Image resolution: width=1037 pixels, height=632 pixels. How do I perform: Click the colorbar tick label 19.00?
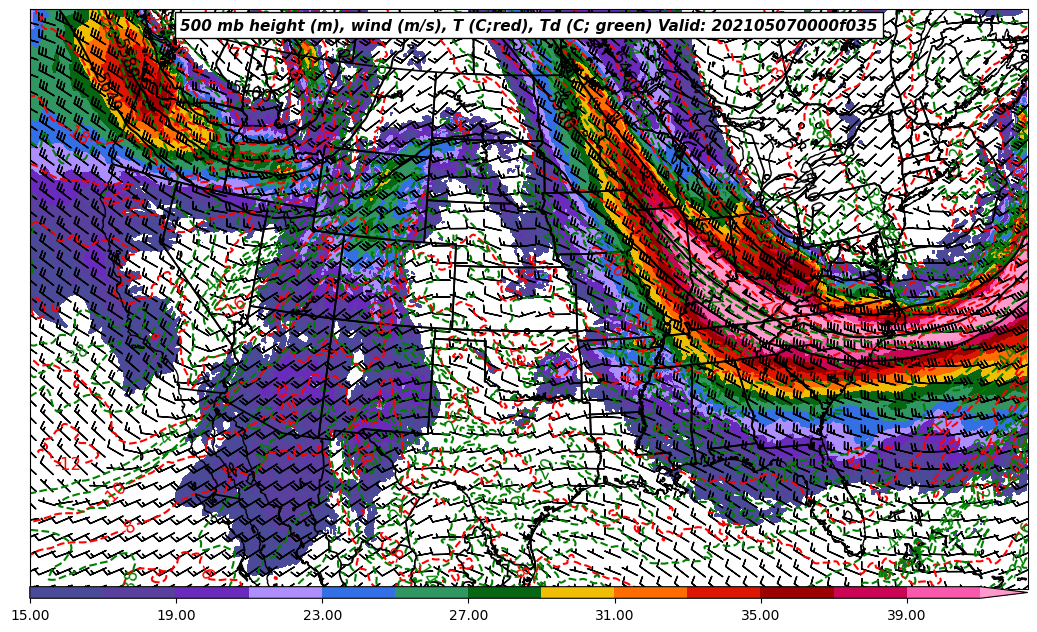pos(176,615)
